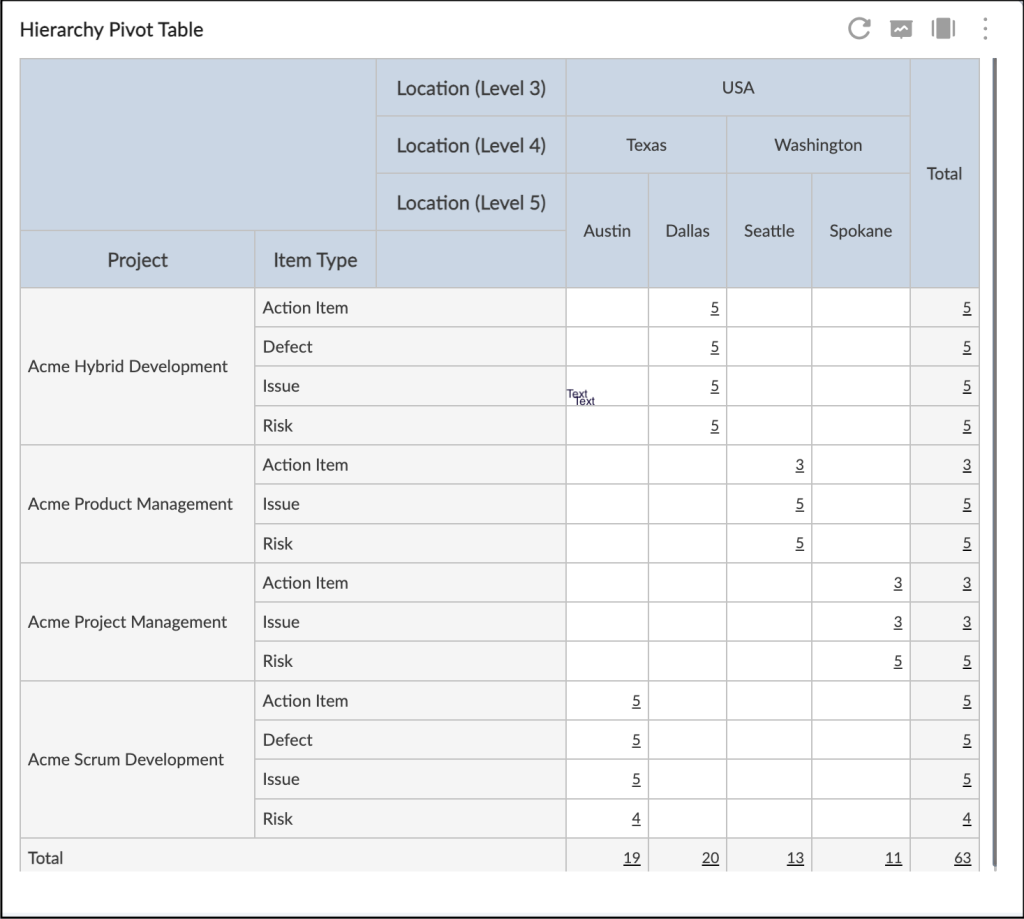
Task: Open the three-dot more options menu
Action: (985, 29)
